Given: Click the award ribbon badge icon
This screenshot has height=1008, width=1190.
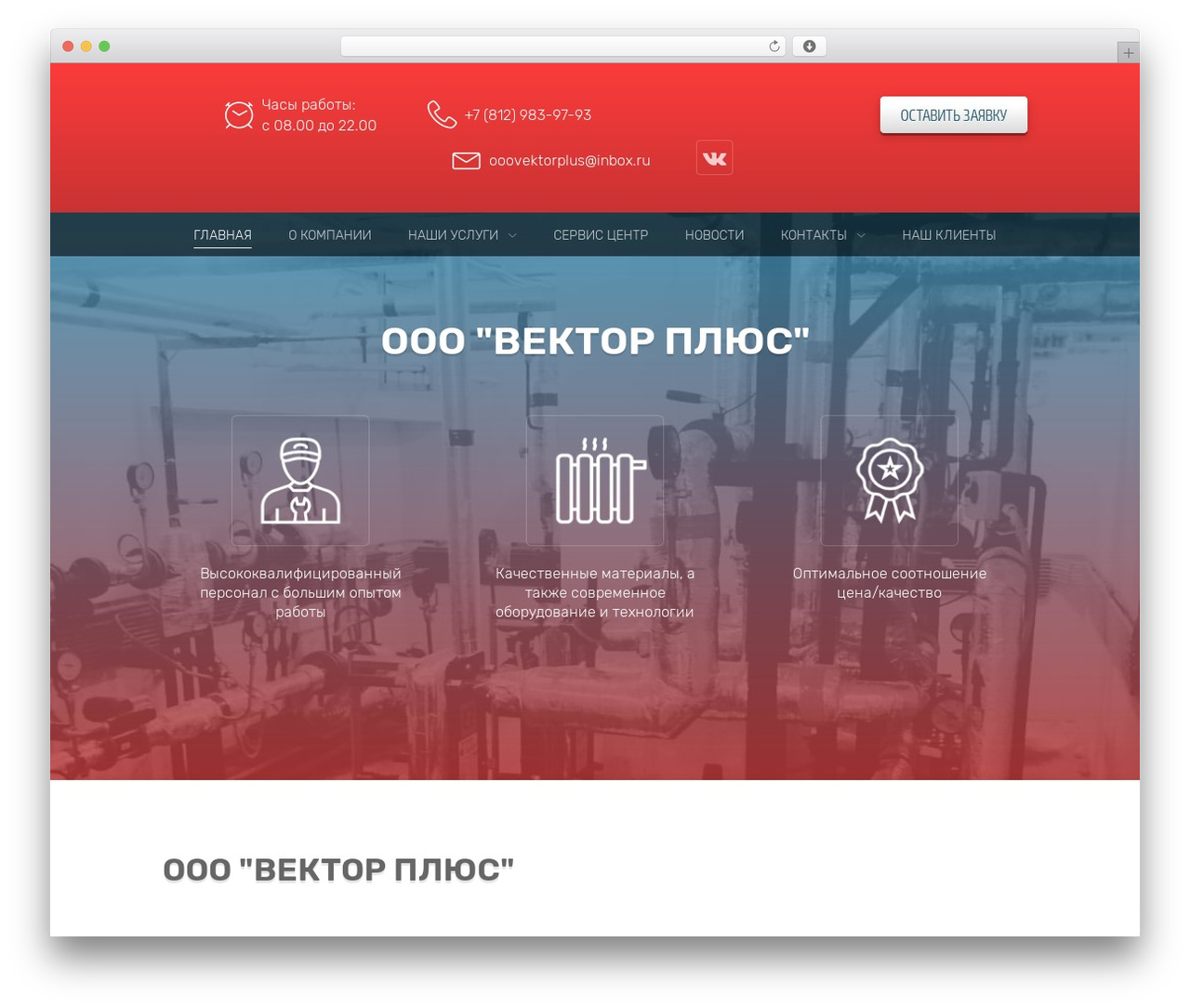Looking at the screenshot, I should pos(890,481).
